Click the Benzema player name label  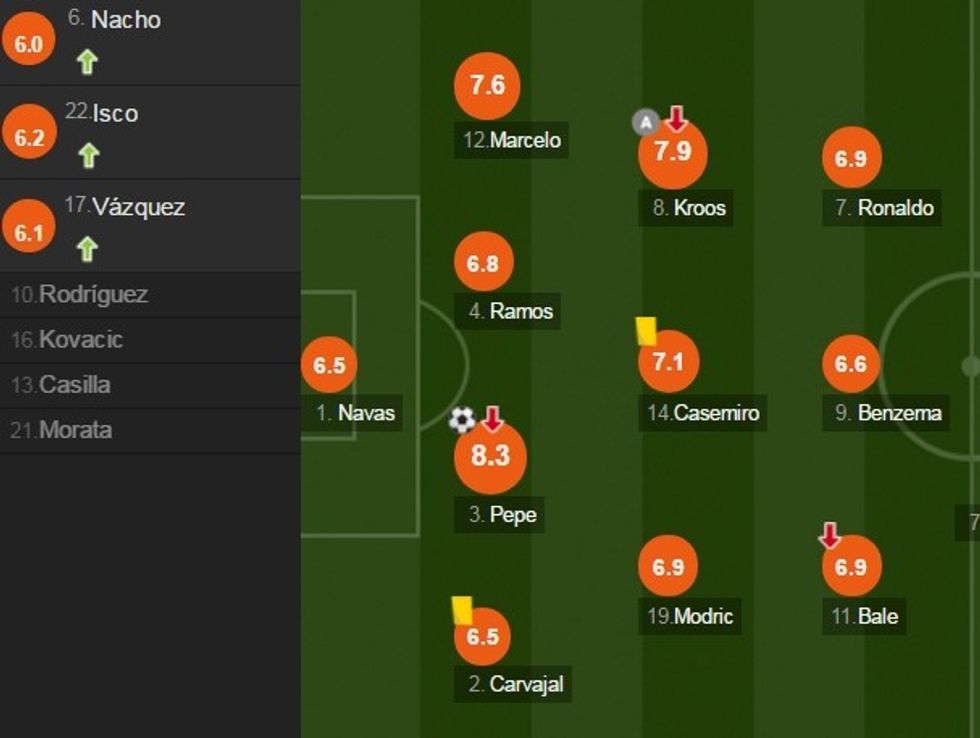(889, 412)
